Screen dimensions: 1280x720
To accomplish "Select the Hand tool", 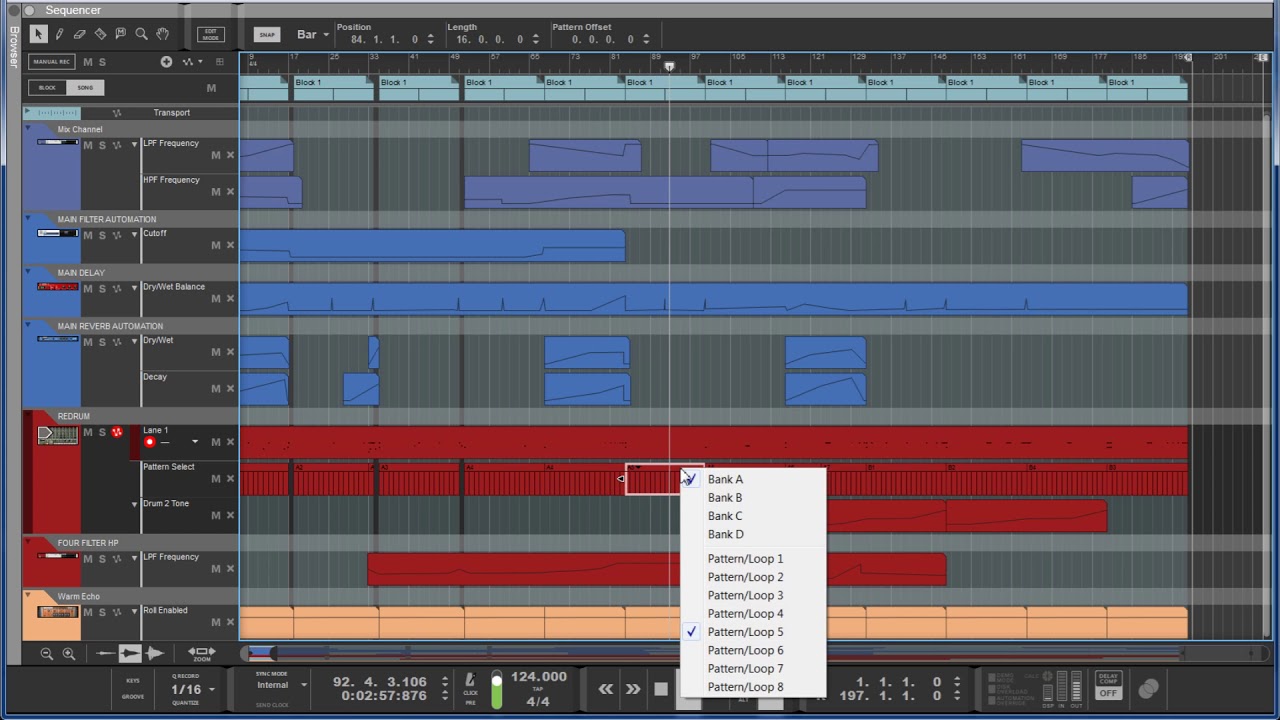I will [x=162, y=34].
